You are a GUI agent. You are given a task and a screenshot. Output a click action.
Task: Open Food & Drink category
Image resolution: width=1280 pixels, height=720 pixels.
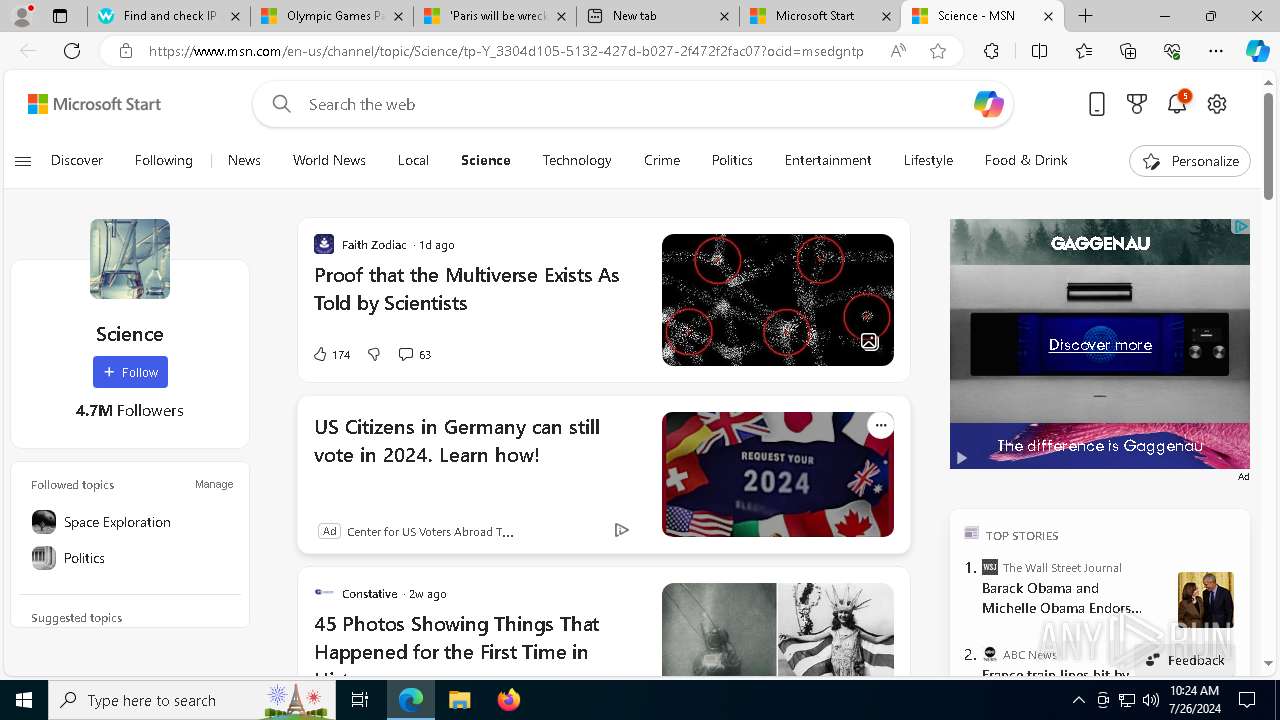pos(1026,160)
